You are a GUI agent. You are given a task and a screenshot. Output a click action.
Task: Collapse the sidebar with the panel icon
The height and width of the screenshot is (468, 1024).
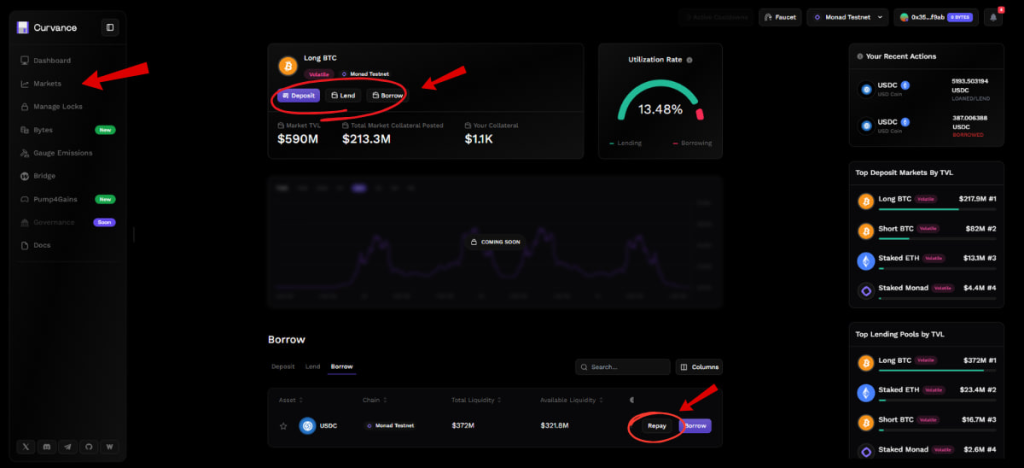(x=109, y=28)
